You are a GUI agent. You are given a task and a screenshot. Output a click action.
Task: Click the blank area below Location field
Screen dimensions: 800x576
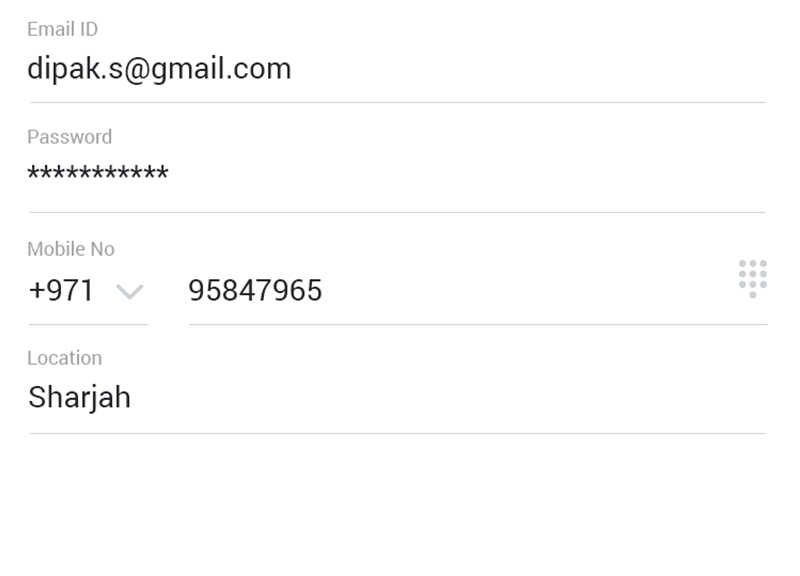tap(397, 505)
